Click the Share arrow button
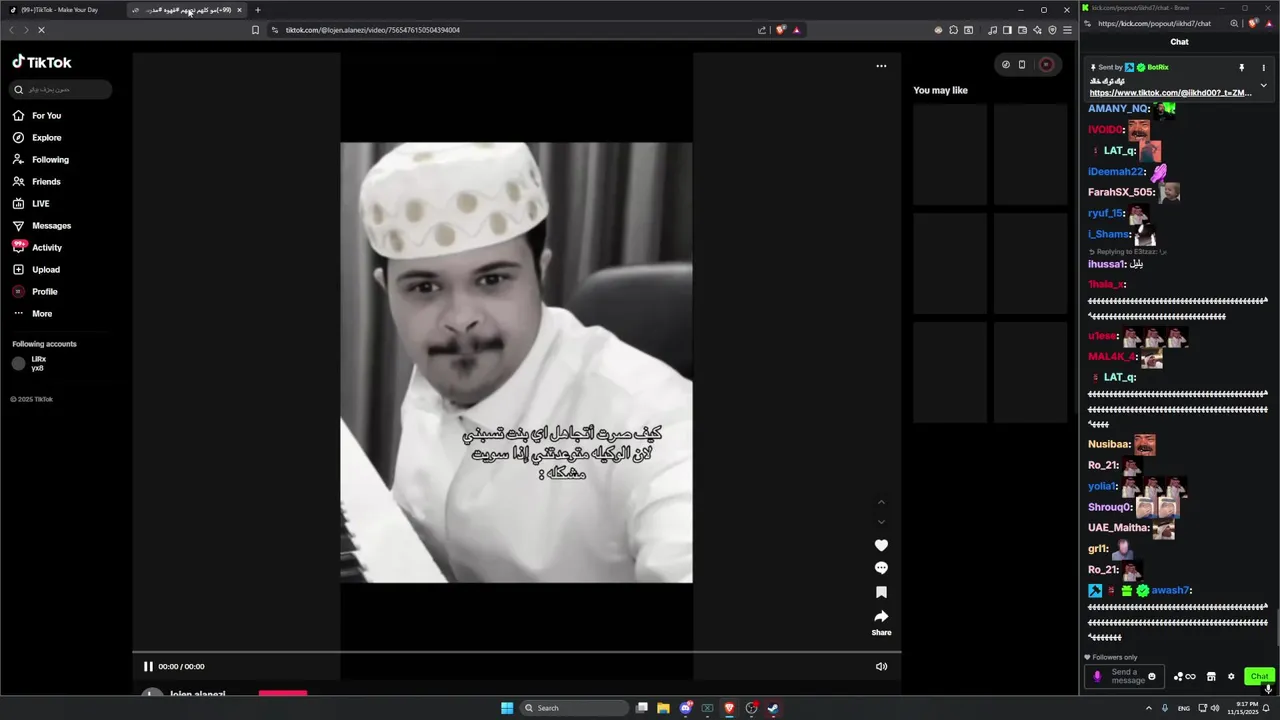This screenshot has width=1280, height=720. coord(881,616)
